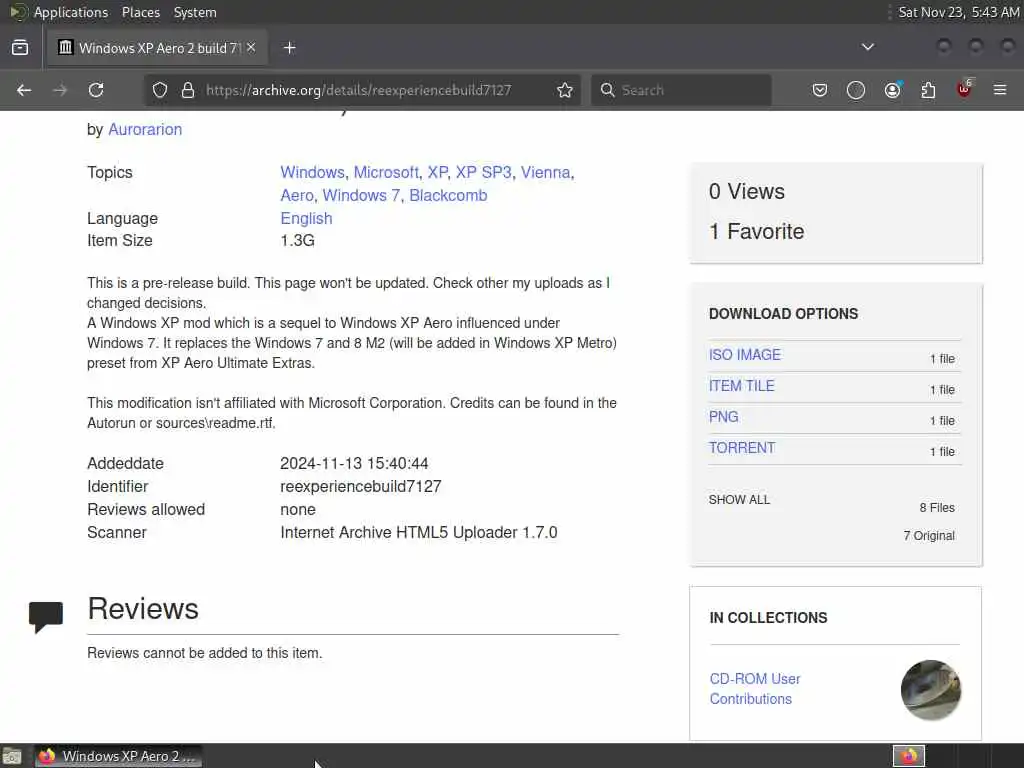Open the Places menu
The height and width of the screenshot is (768, 1024).
tap(140, 12)
